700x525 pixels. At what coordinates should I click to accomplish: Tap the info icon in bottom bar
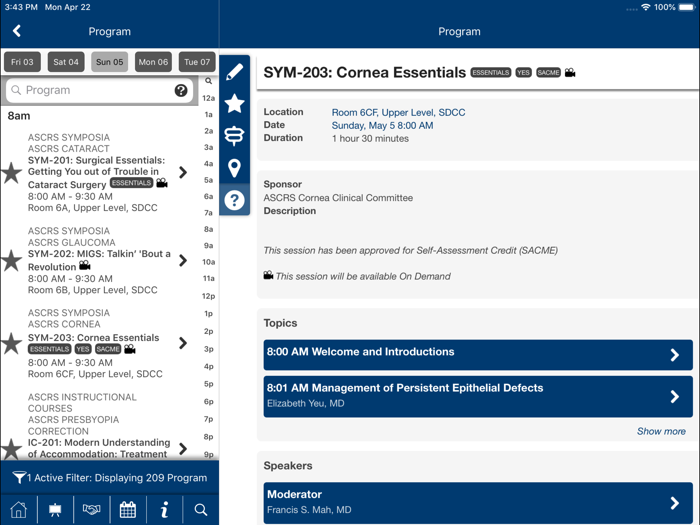[164, 509]
